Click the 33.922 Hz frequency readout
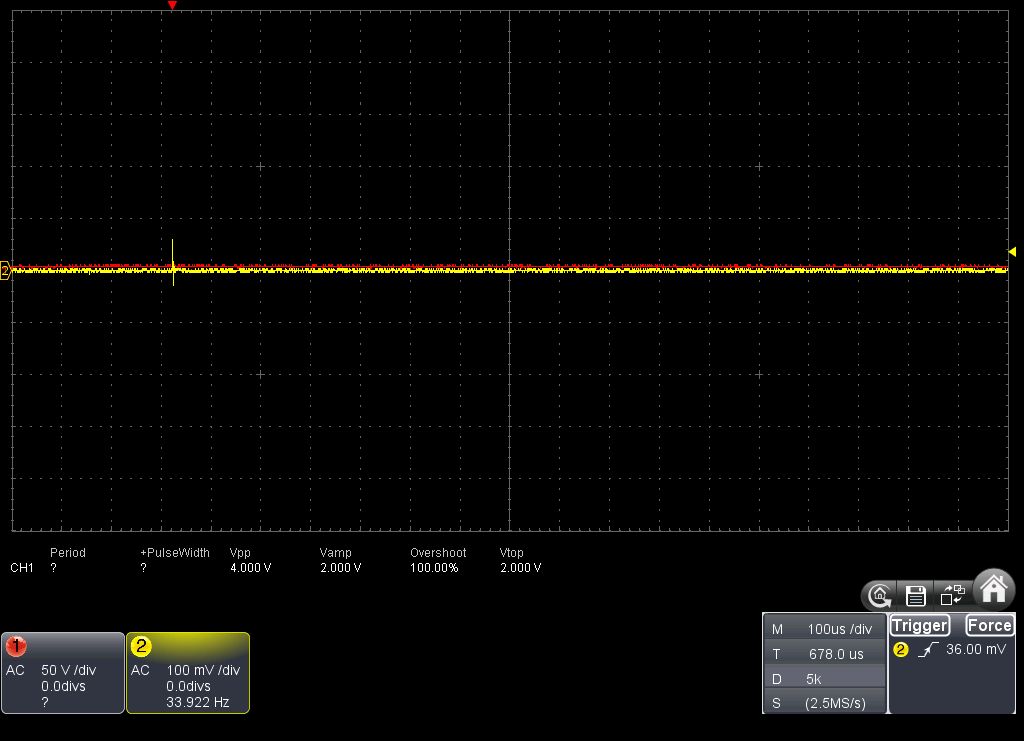The image size is (1024, 741). click(x=197, y=702)
